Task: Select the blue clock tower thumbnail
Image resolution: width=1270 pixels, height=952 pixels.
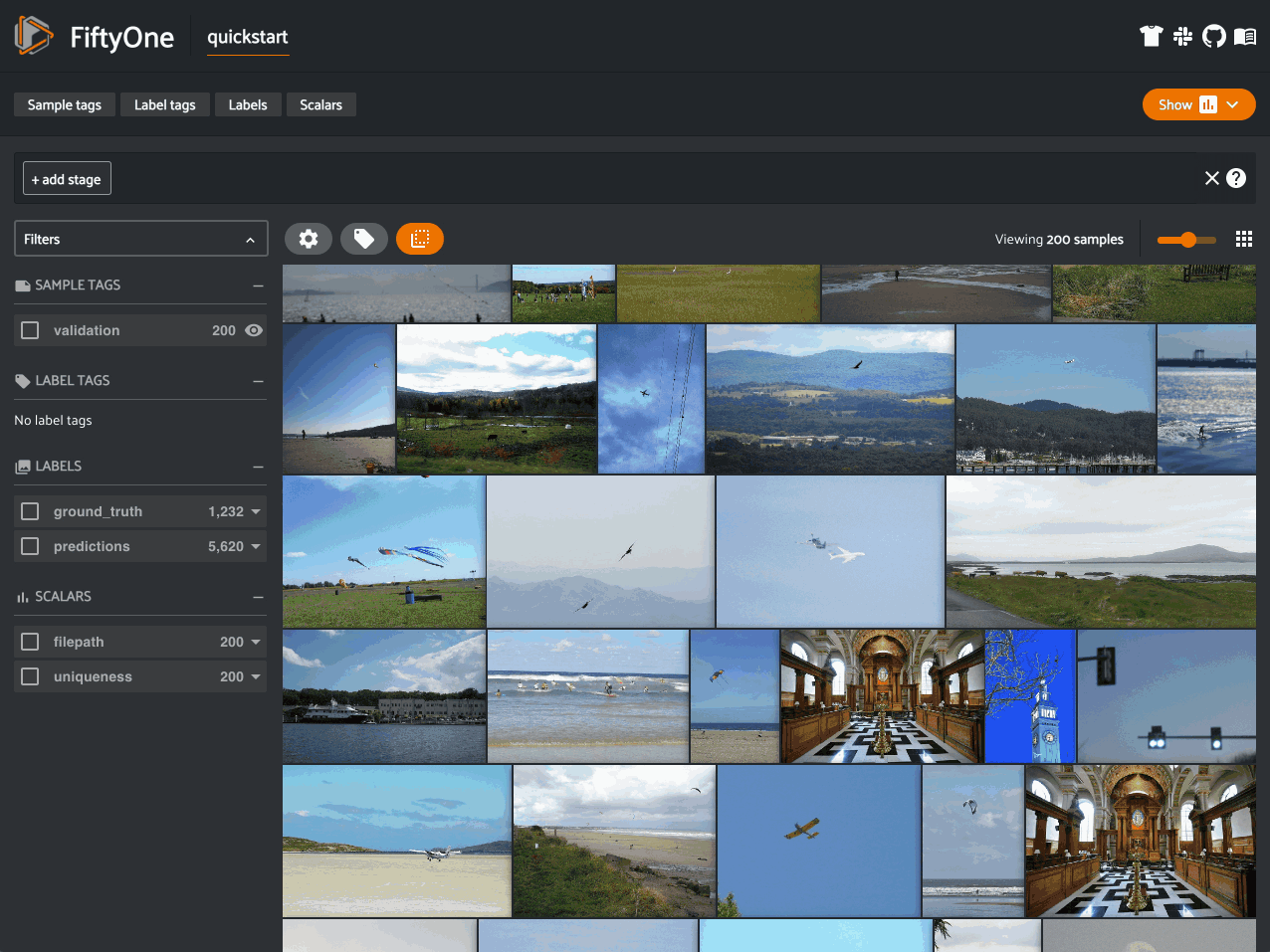Action: pos(1030,696)
